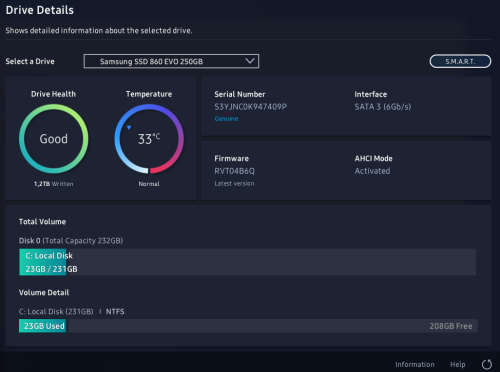Click the Serial Number label
The image size is (500, 372).
240,94
